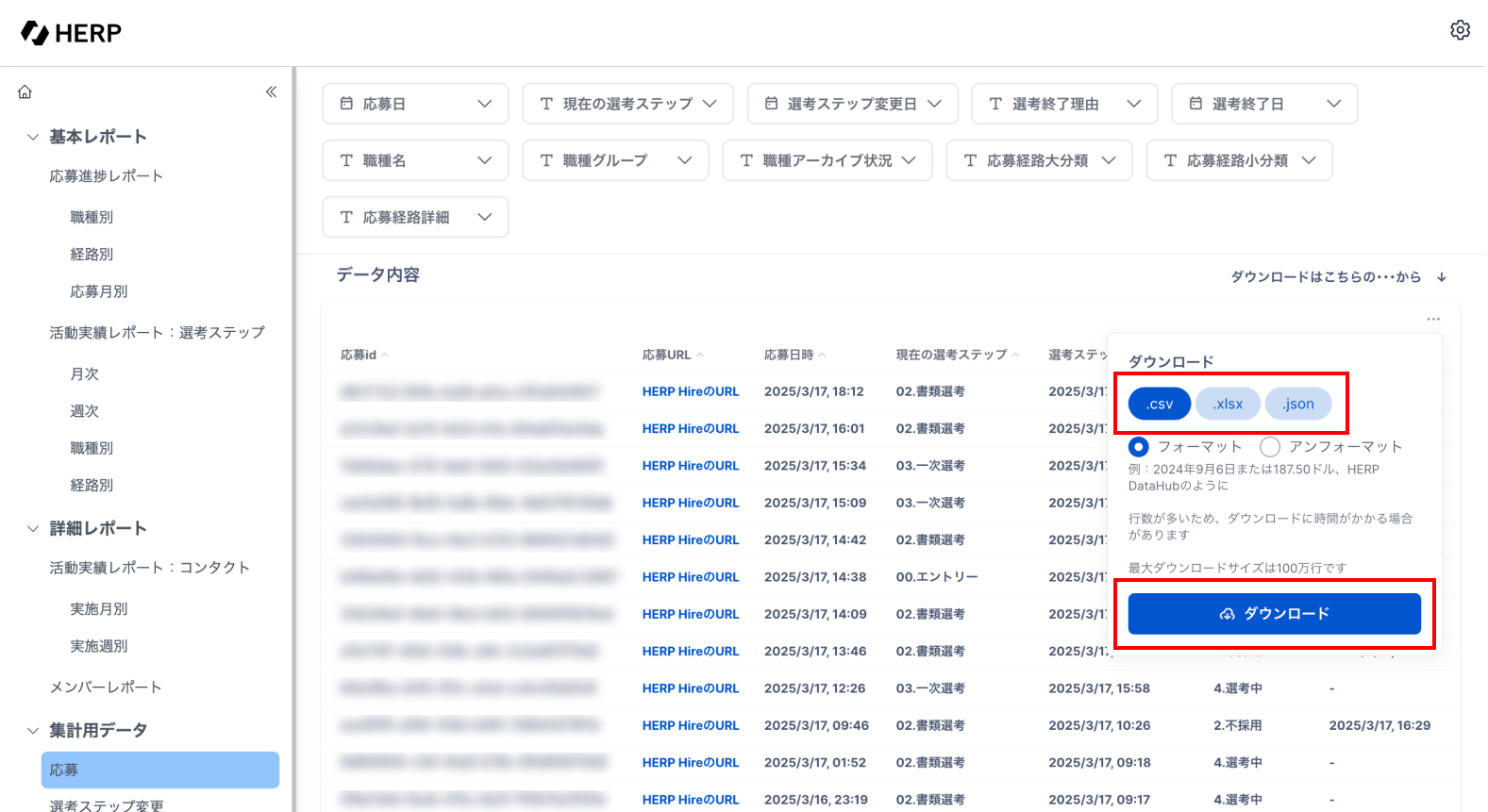1488x812 pixels.
Task: Select フォーマット radio button
Action: [1139, 446]
